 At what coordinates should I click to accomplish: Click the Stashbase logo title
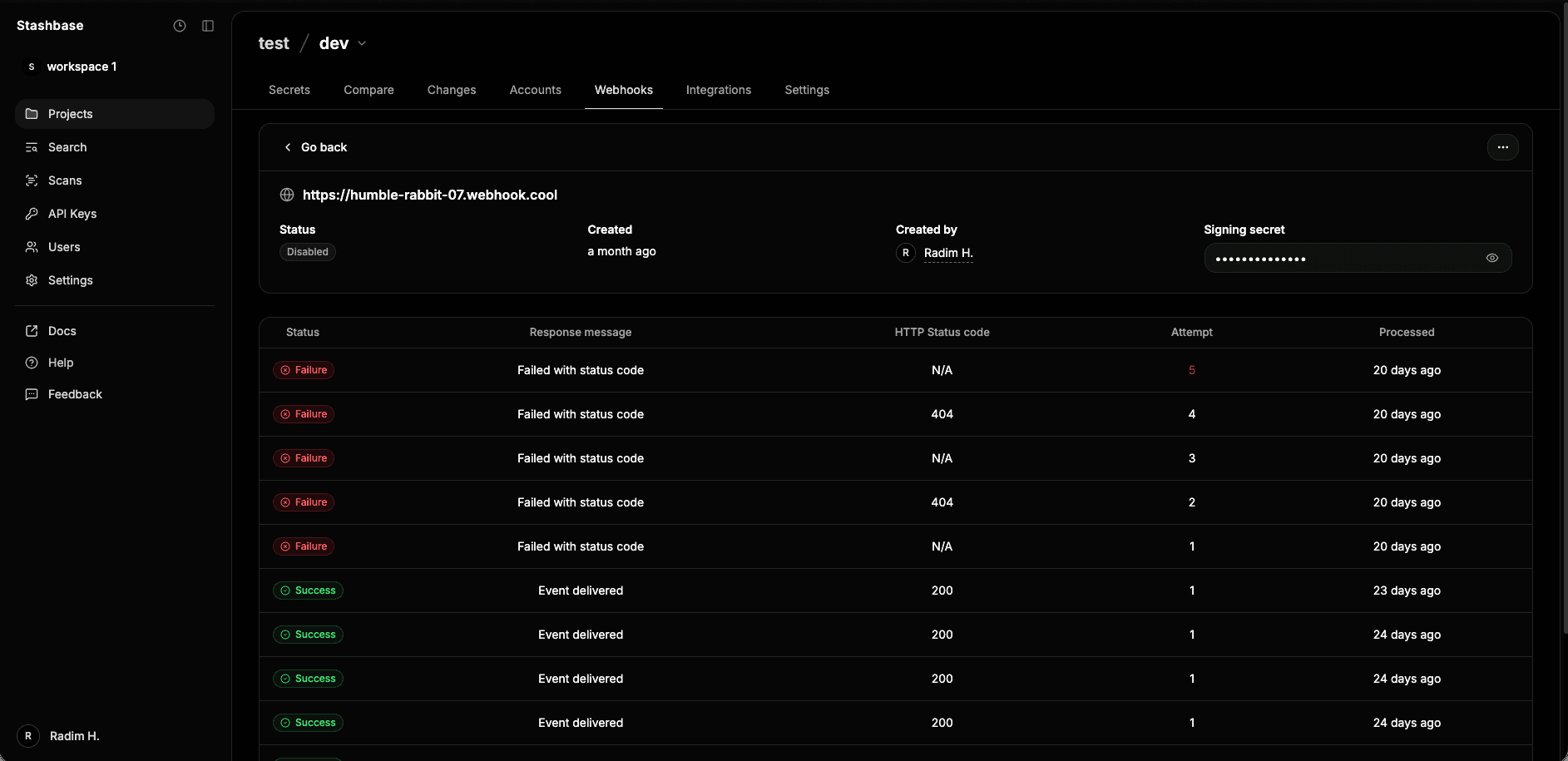[x=50, y=26]
